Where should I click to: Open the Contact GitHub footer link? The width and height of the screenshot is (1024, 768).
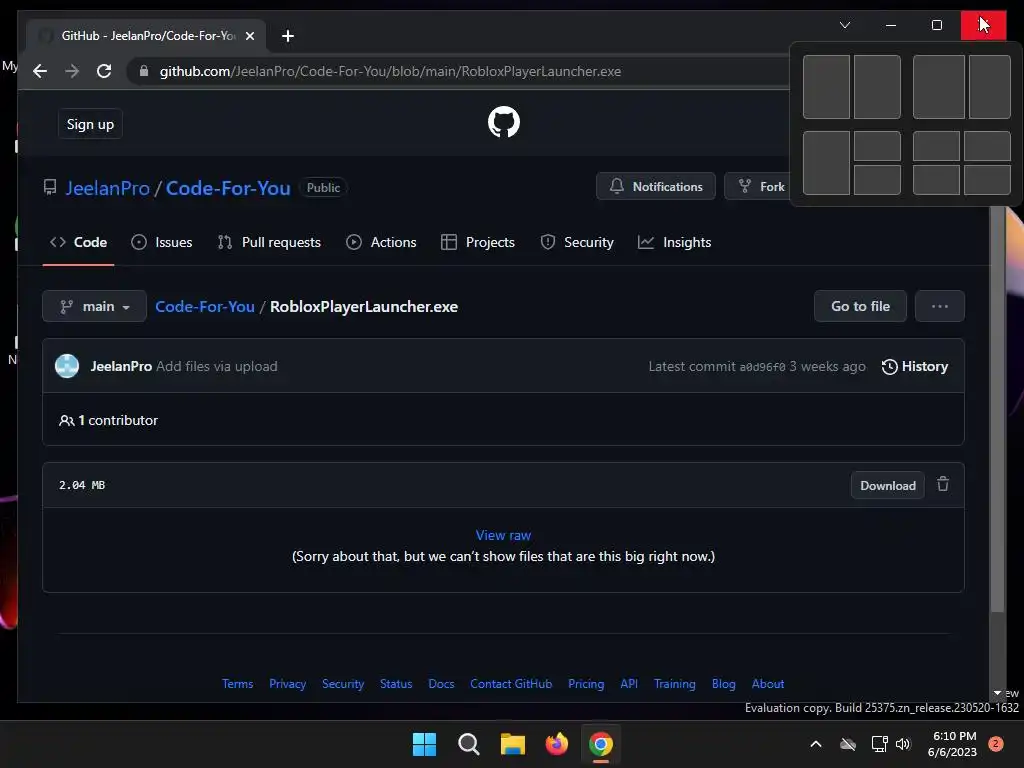coord(511,684)
